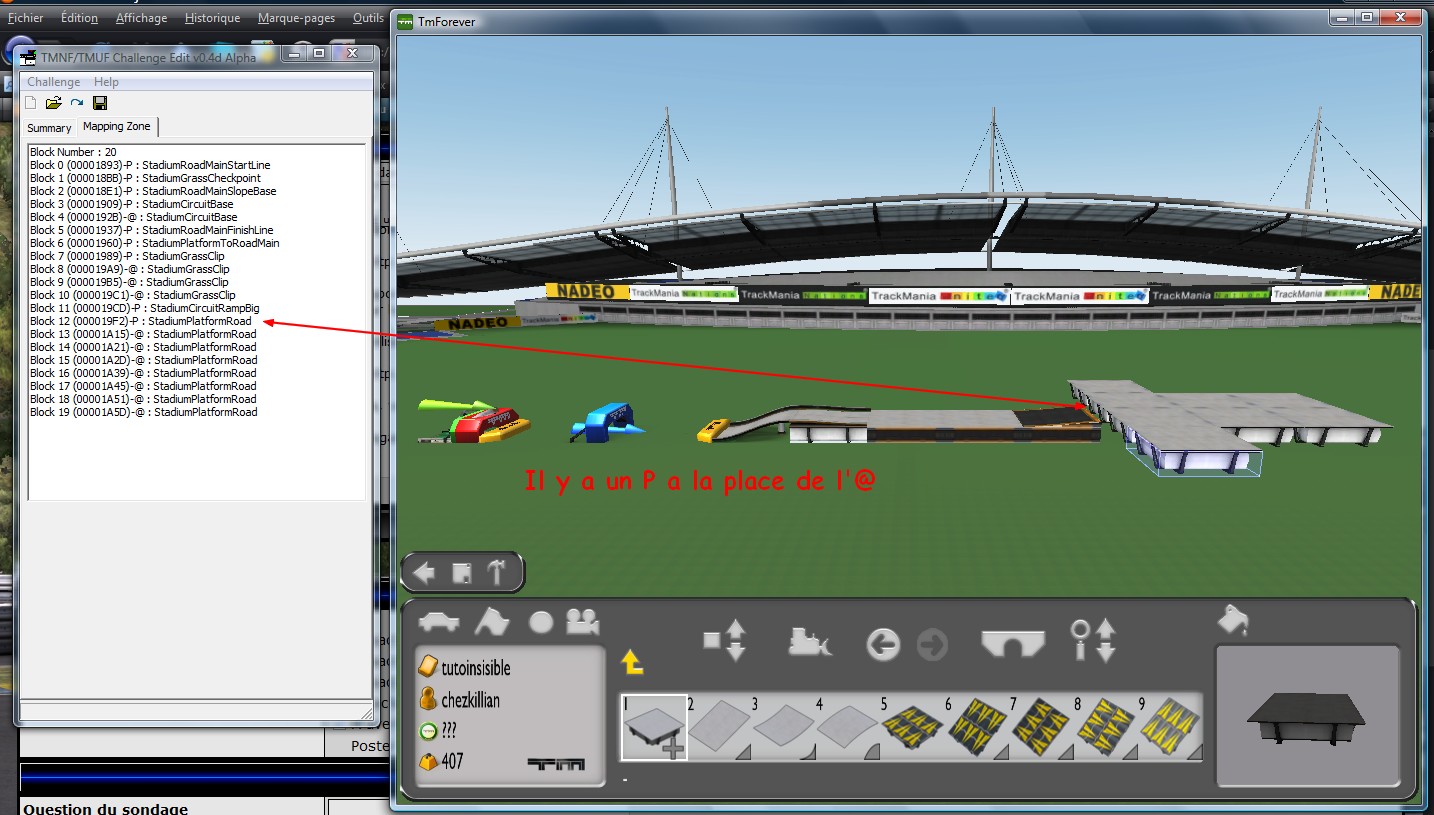This screenshot has height=815, width=1434.
Task: Click the save track icon in editor
Action: (x=461, y=573)
